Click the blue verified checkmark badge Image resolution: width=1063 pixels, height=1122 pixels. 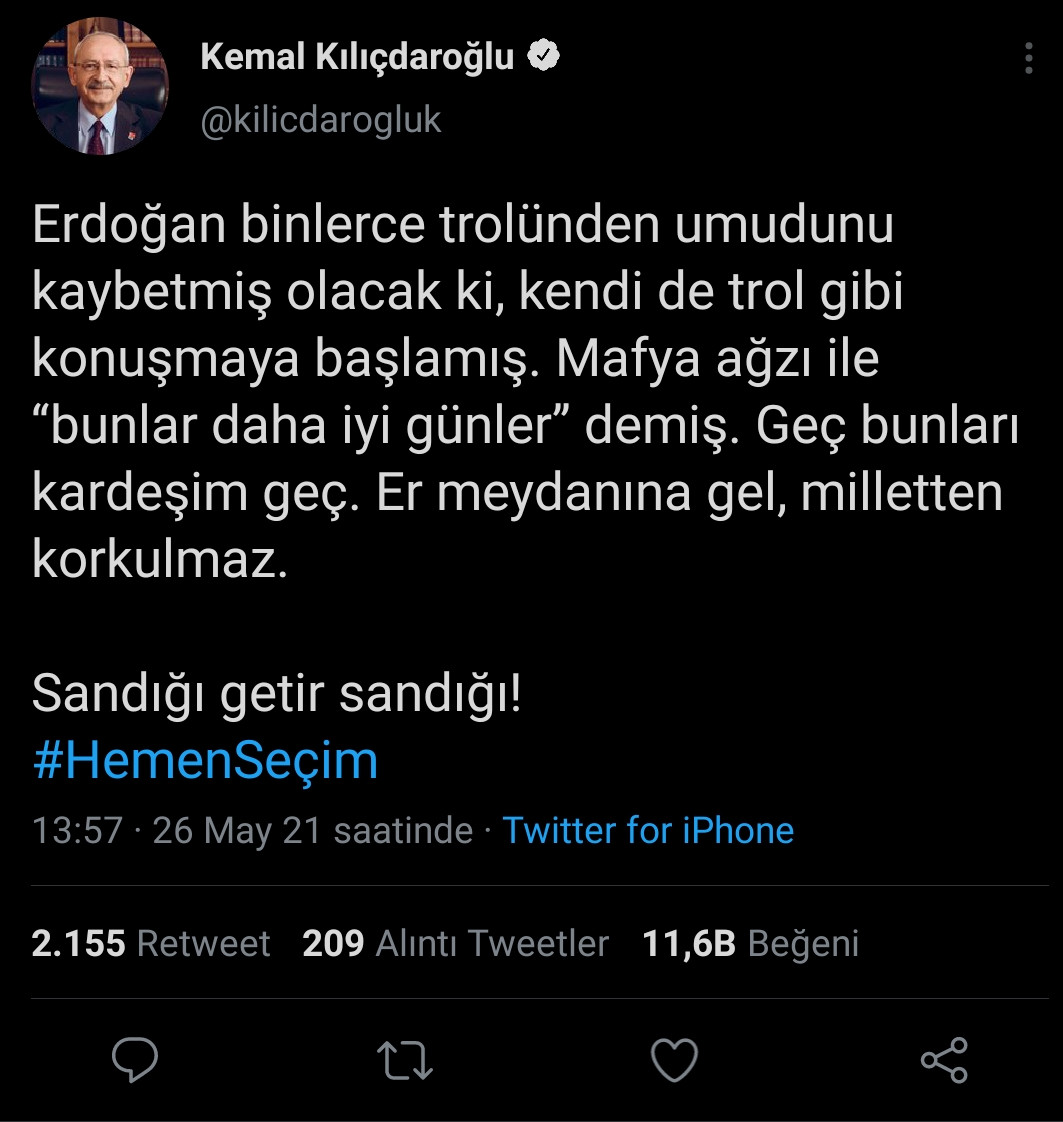pos(543,55)
